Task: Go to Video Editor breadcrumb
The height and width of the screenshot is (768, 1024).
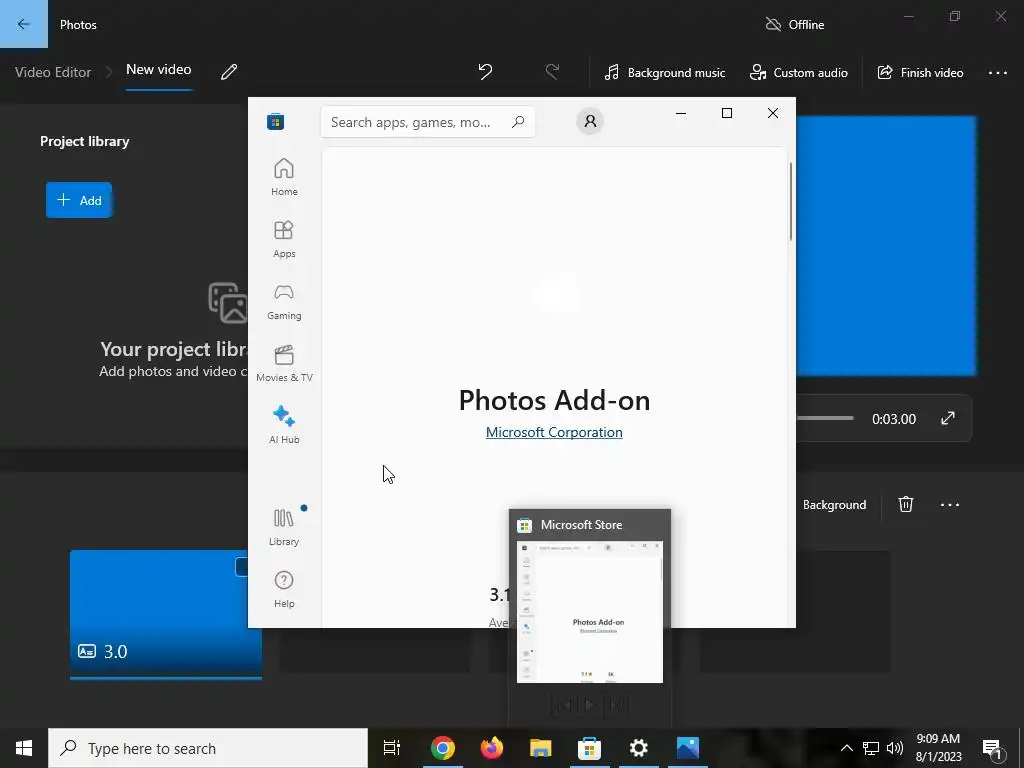Action: [x=53, y=72]
